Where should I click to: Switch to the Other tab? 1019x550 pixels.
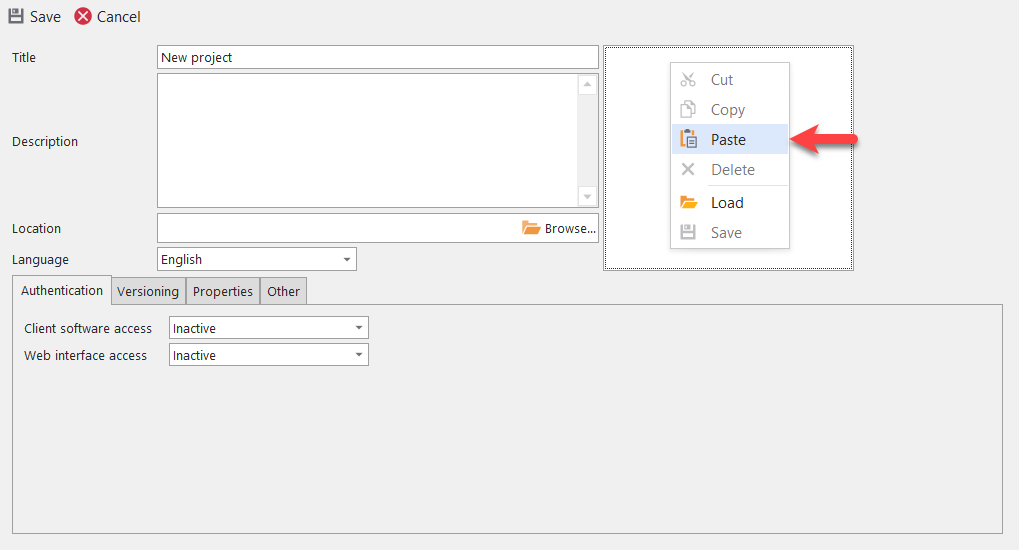click(284, 292)
